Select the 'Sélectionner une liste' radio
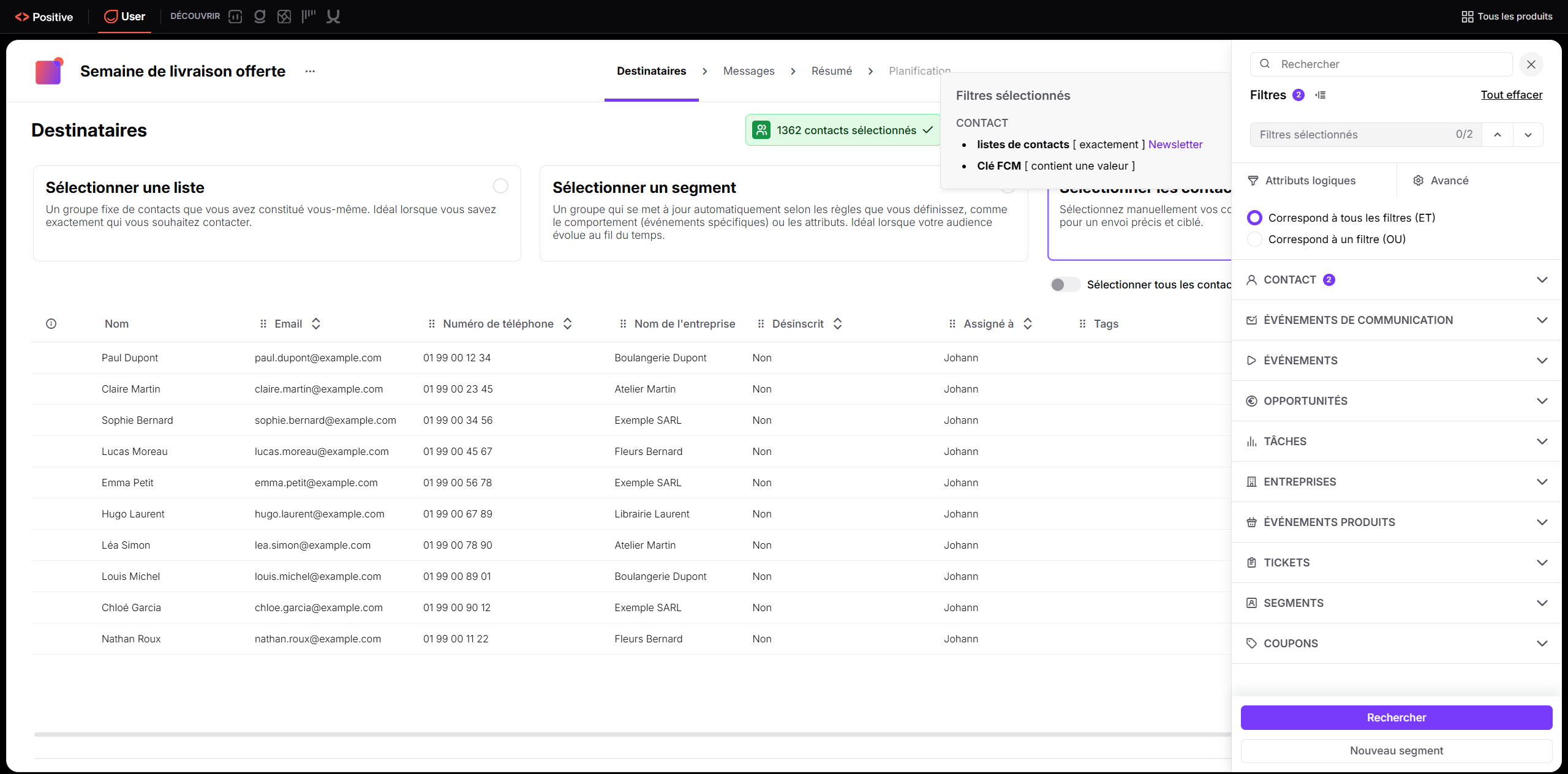The height and width of the screenshot is (774, 1568). [500, 186]
